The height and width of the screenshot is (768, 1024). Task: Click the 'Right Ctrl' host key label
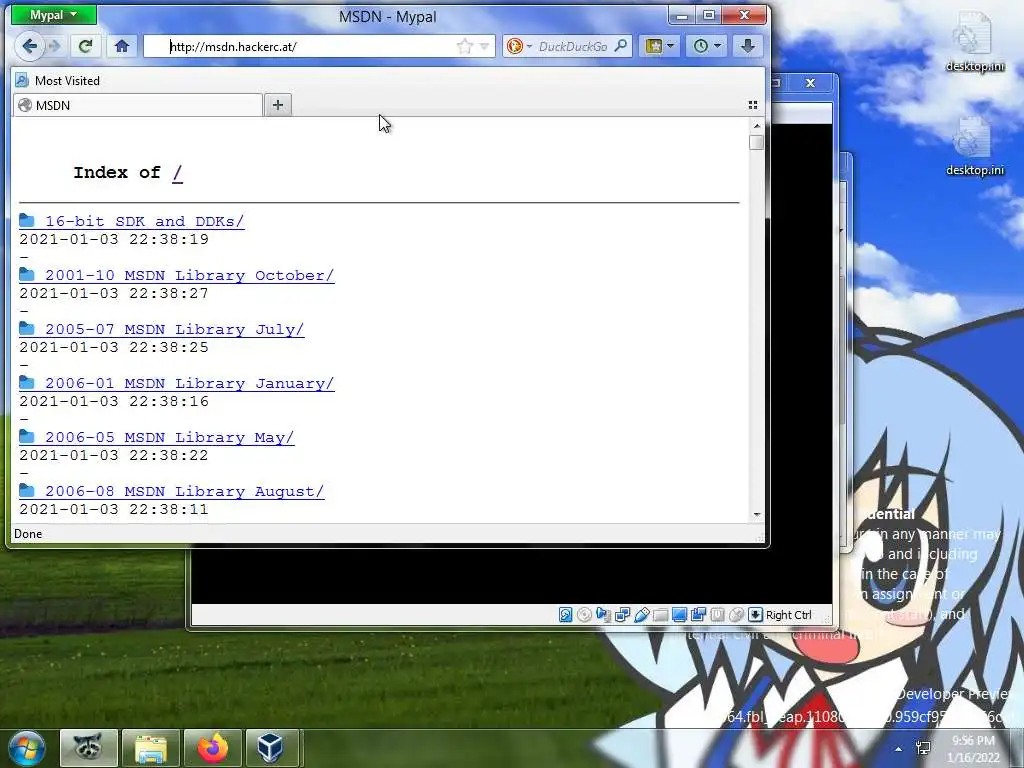[x=788, y=615]
